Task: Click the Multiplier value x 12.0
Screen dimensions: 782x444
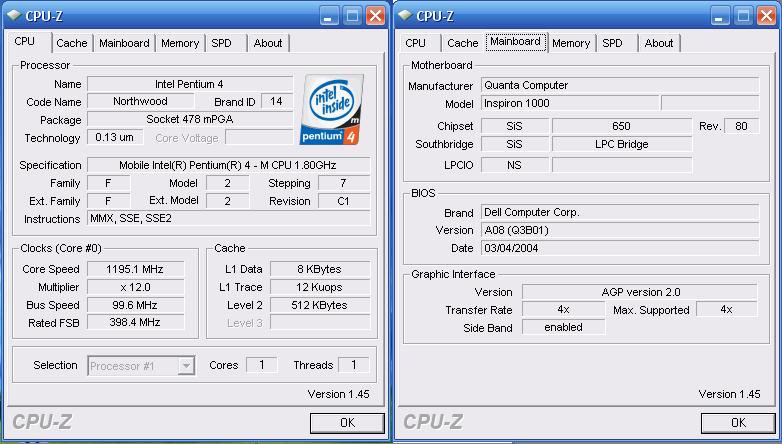Action: 136,287
